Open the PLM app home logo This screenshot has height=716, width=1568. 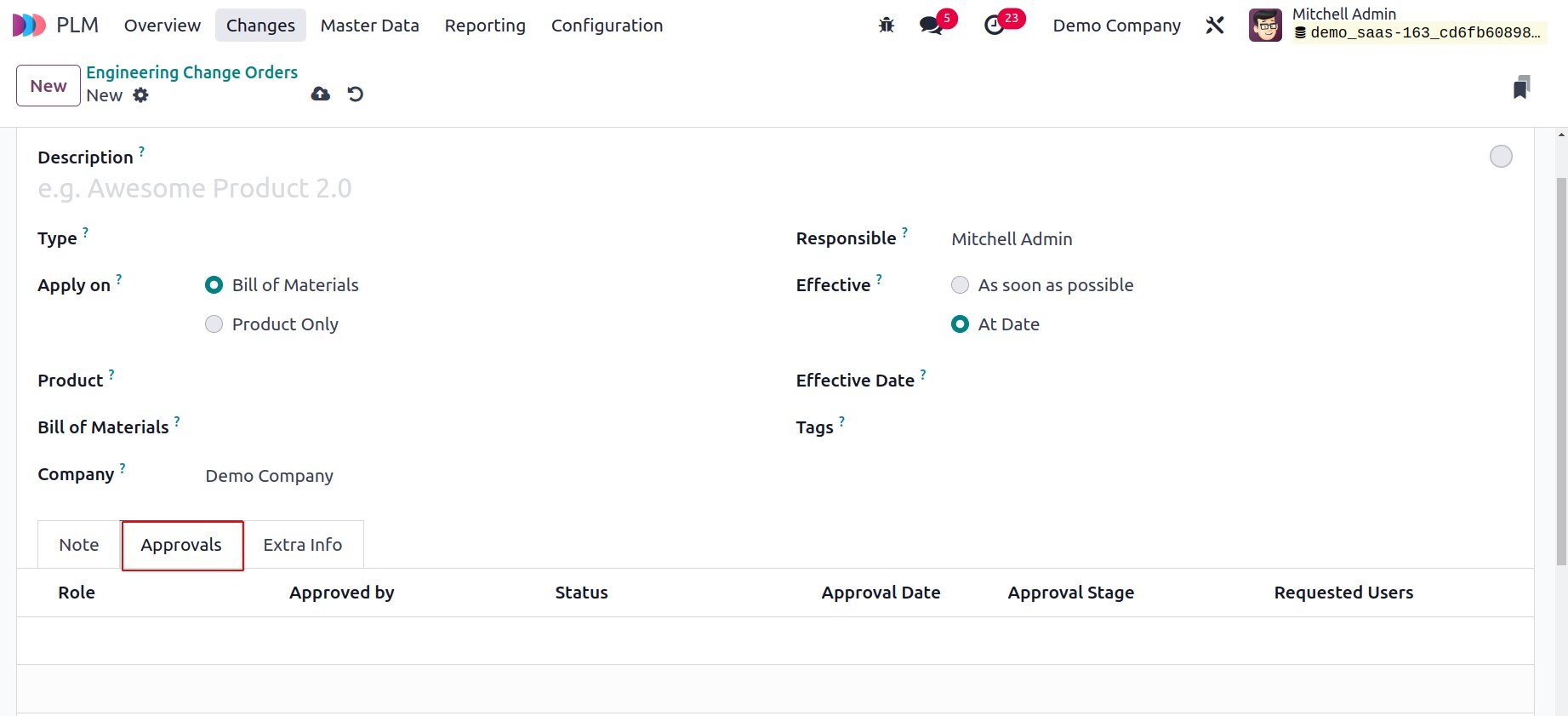coord(29,26)
